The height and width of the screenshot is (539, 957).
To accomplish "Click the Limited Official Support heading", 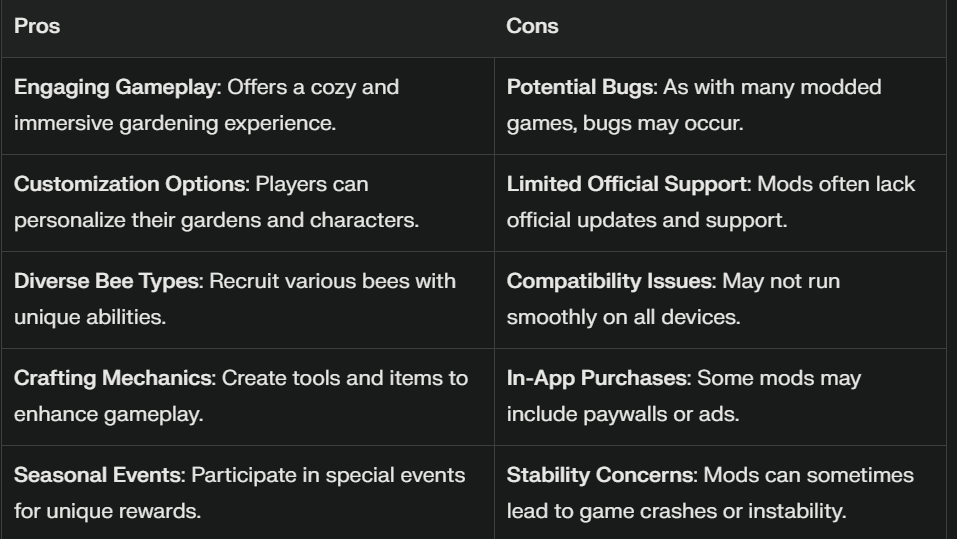I will pos(627,184).
